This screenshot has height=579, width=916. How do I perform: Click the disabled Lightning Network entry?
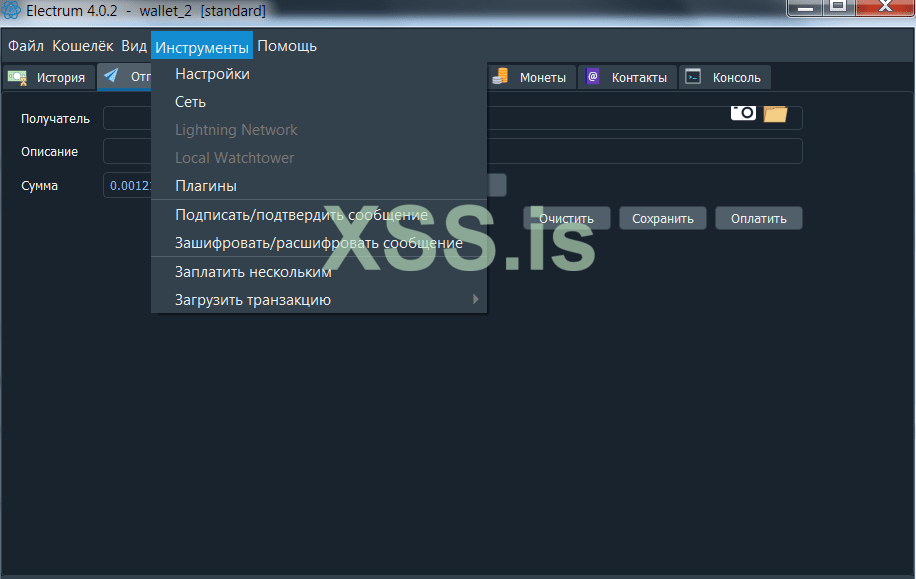tap(319, 130)
